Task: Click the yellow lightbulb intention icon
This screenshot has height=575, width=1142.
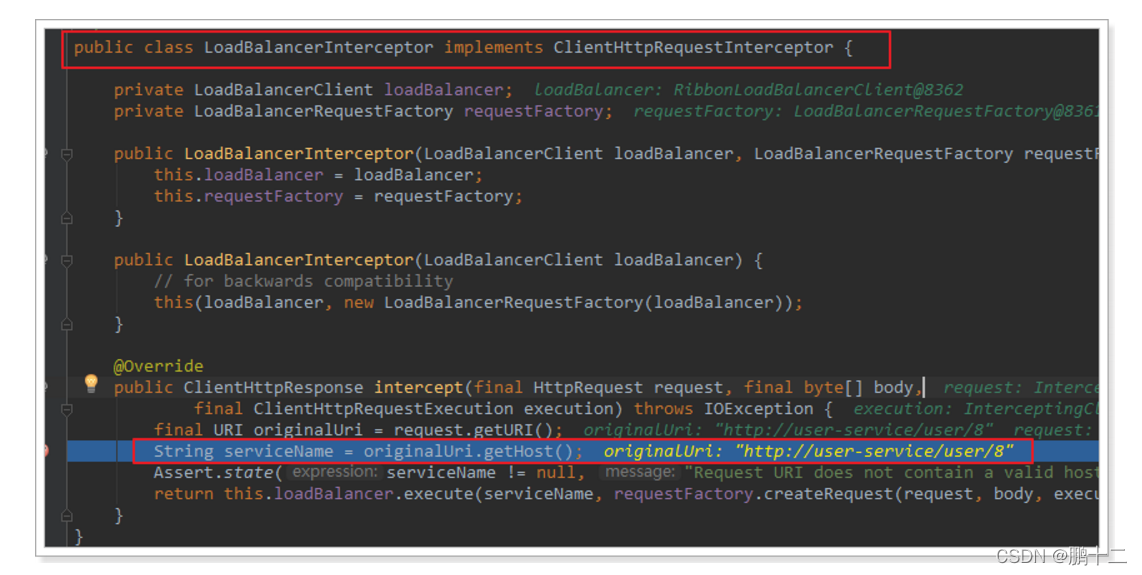Action: click(91, 383)
